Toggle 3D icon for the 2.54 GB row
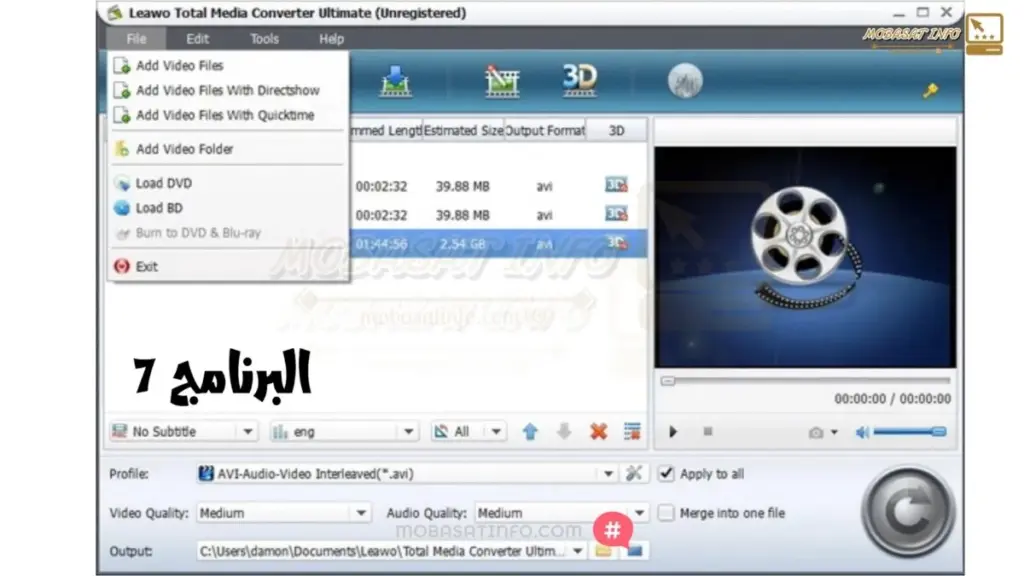 [616, 243]
